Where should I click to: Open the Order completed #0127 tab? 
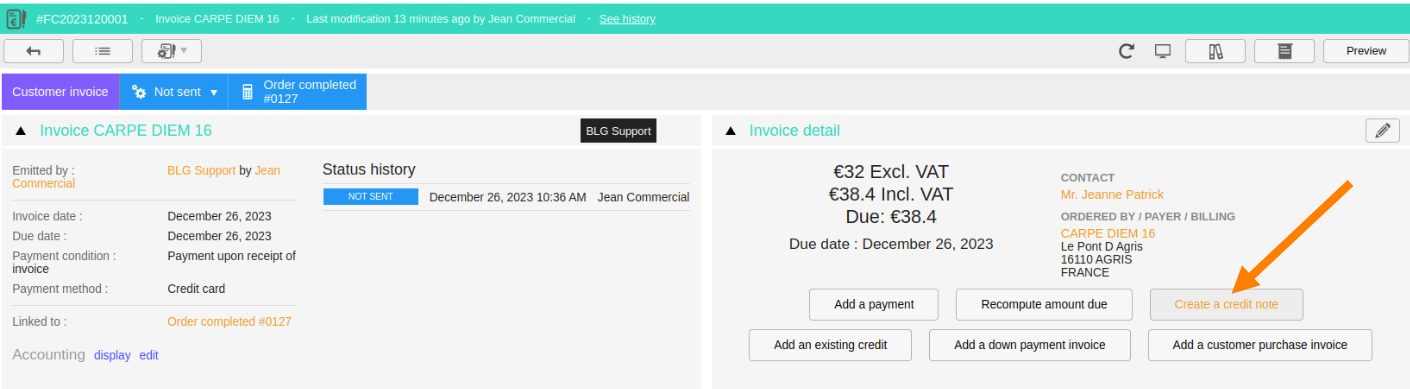coord(298,92)
